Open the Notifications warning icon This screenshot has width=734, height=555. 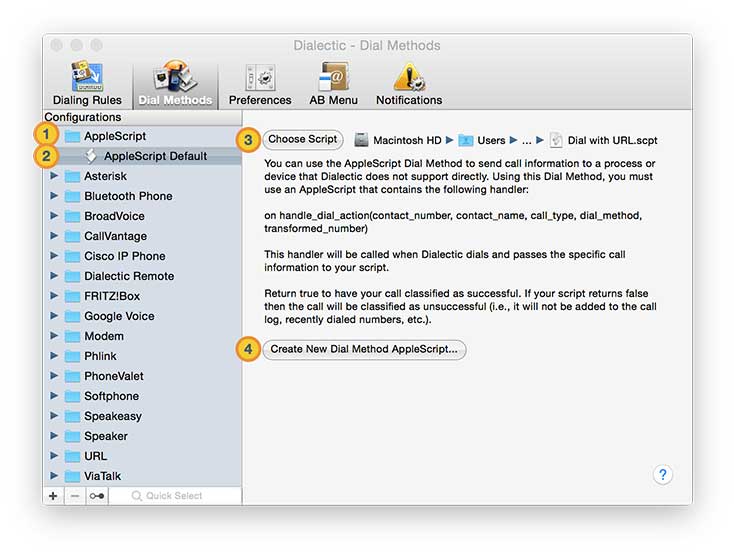tap(409, 77)
